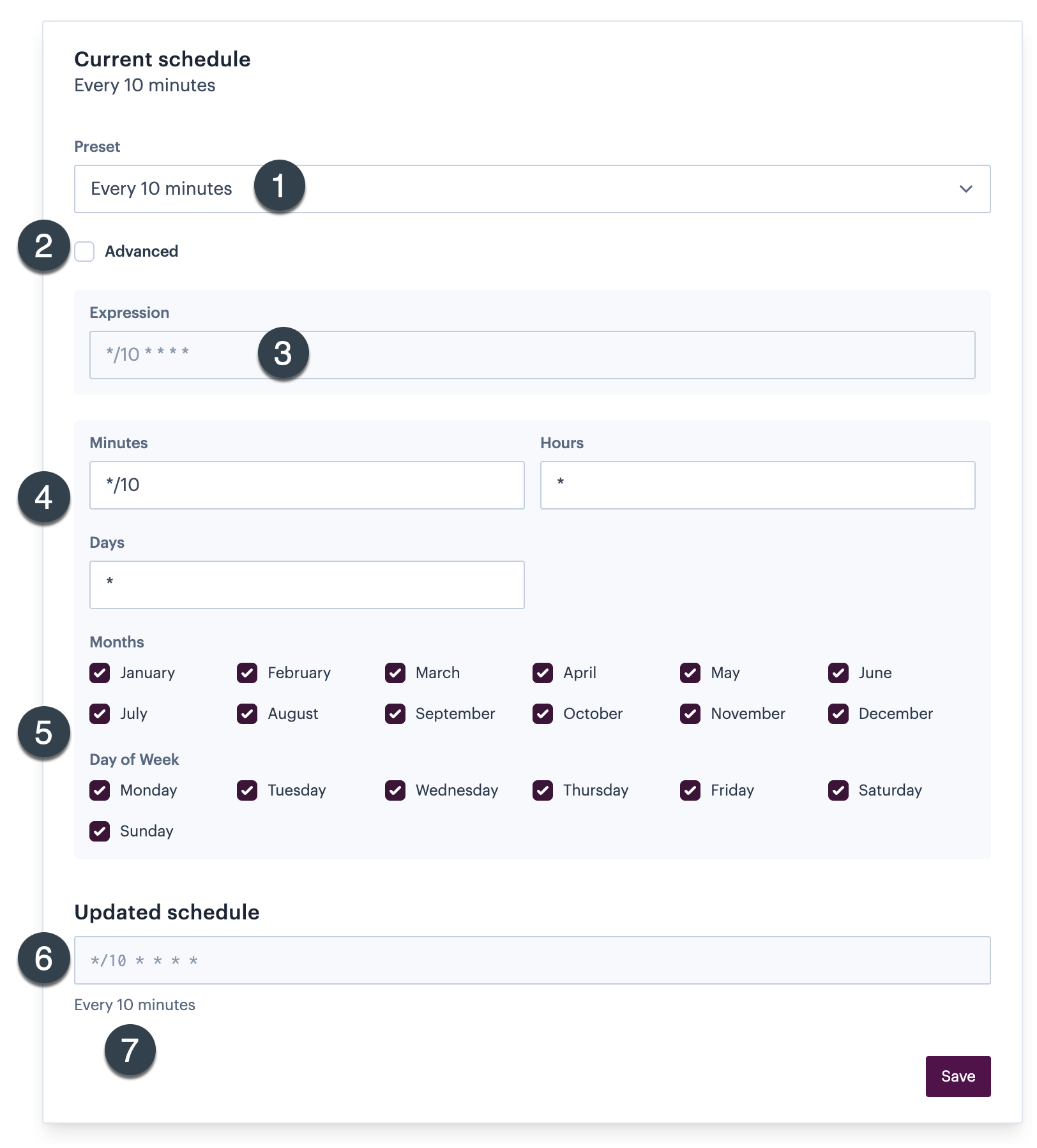This screenshot has height=1148, width=1037.
Task: Uncheck the January month checkbox
Action: click(100, 673)
